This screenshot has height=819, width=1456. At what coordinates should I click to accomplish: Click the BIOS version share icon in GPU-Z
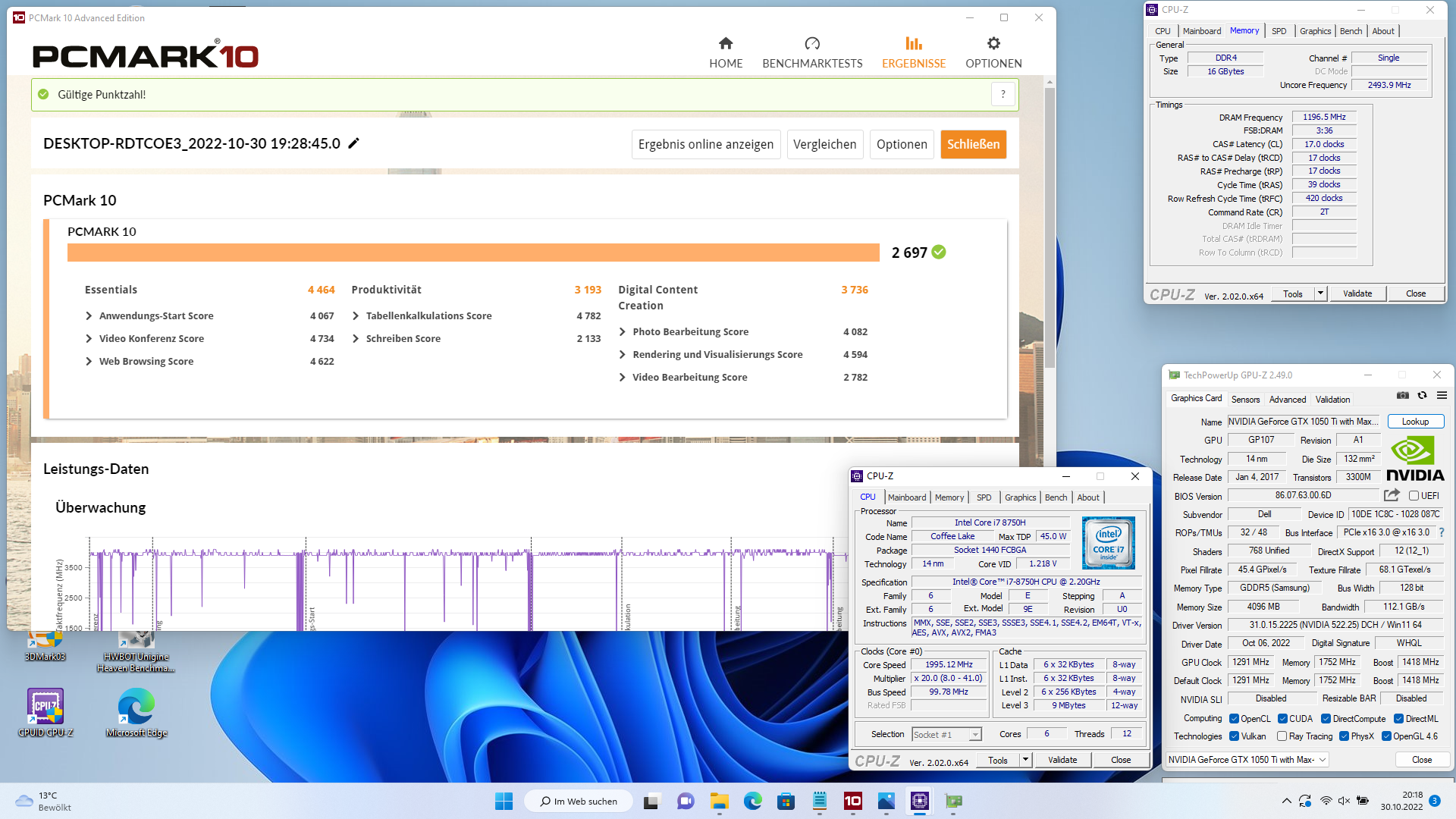point(1392,495)
